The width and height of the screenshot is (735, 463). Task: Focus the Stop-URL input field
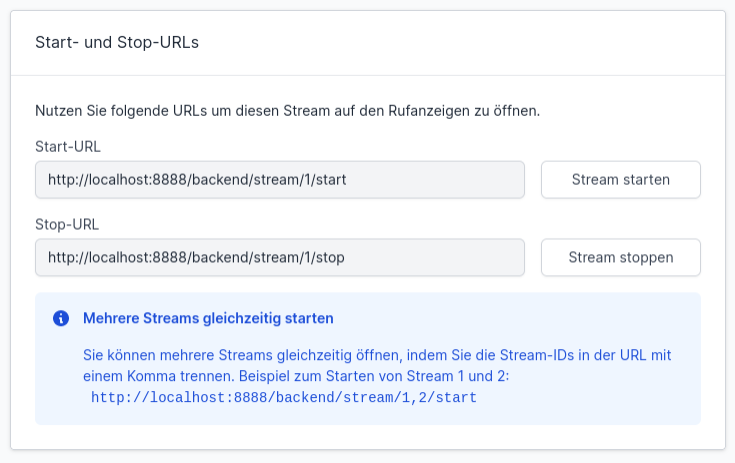(x=280, y=257)
